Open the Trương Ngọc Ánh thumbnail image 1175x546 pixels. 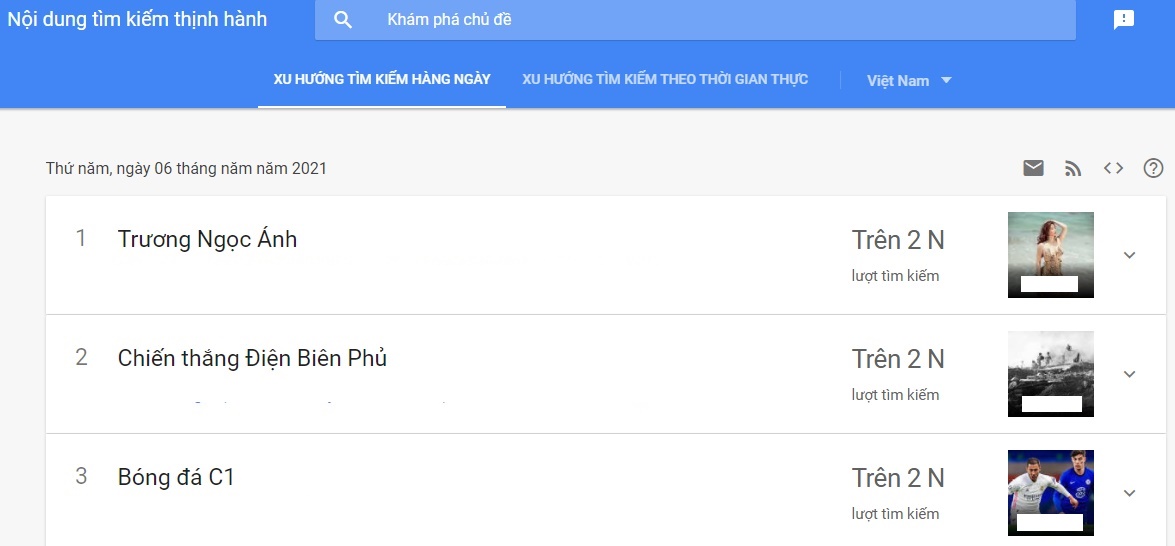(x=1050, y=254)
